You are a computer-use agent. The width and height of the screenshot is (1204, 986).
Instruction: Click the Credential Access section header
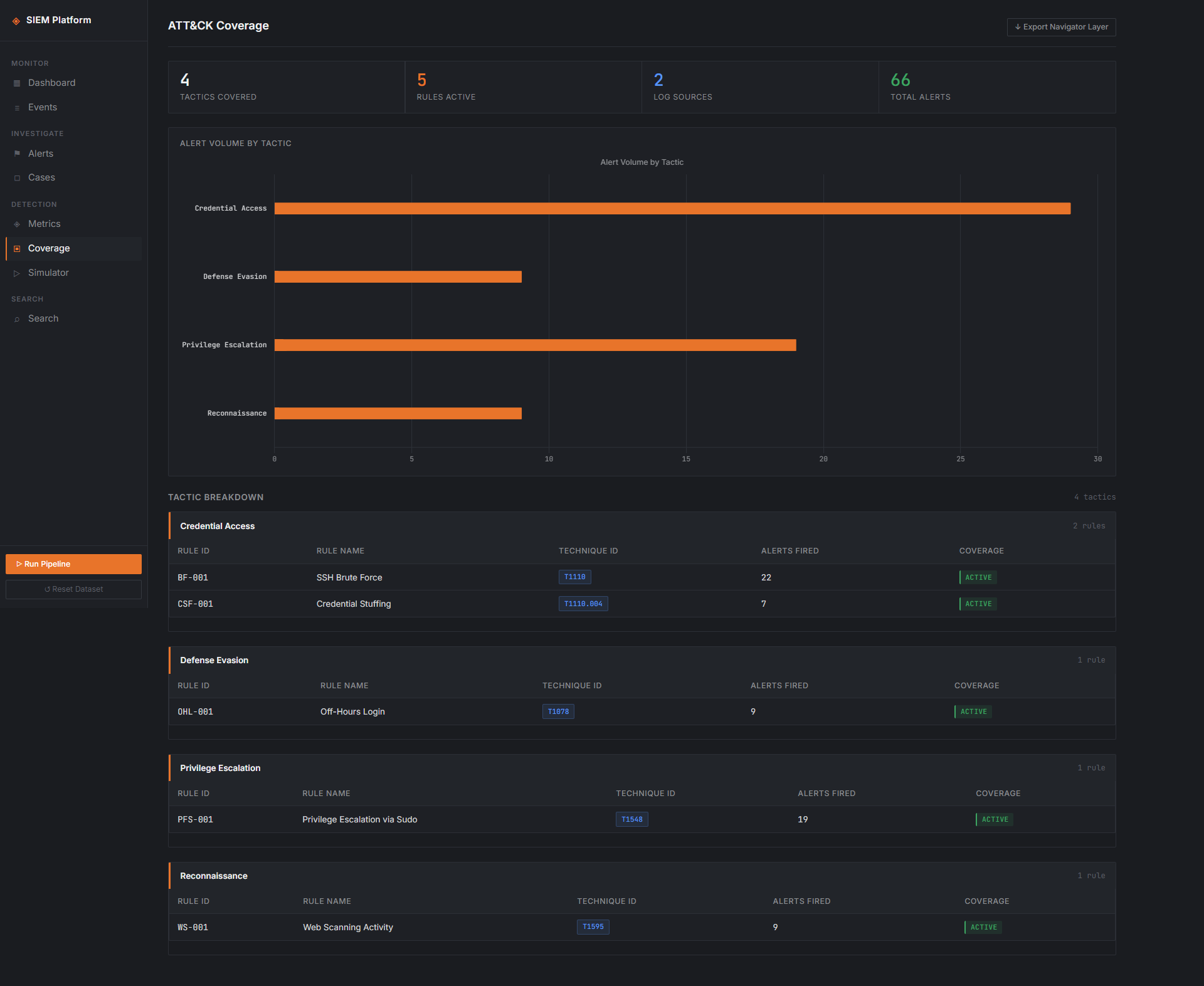(642, 526)
